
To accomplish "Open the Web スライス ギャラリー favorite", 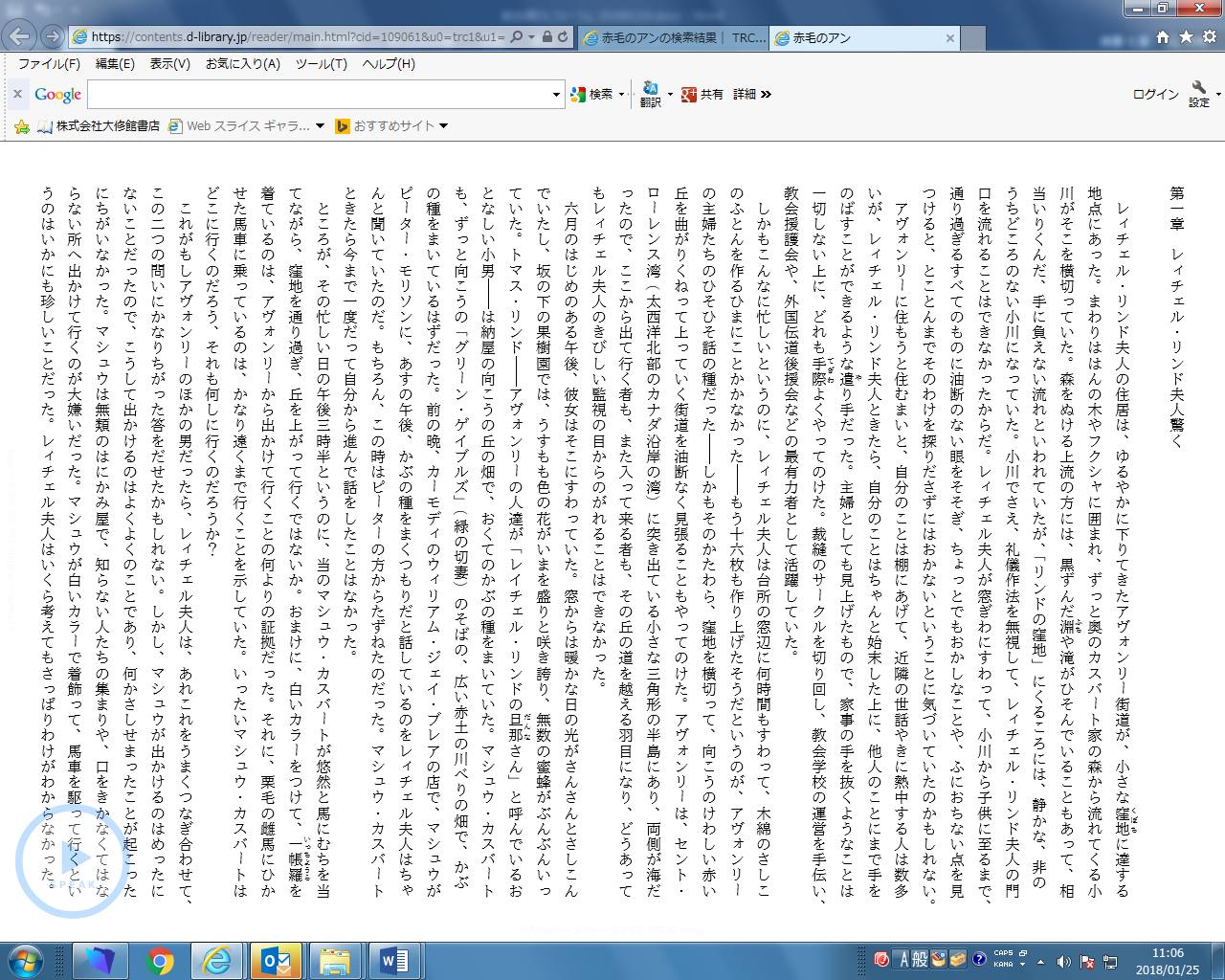I will [x=239, y=125].
